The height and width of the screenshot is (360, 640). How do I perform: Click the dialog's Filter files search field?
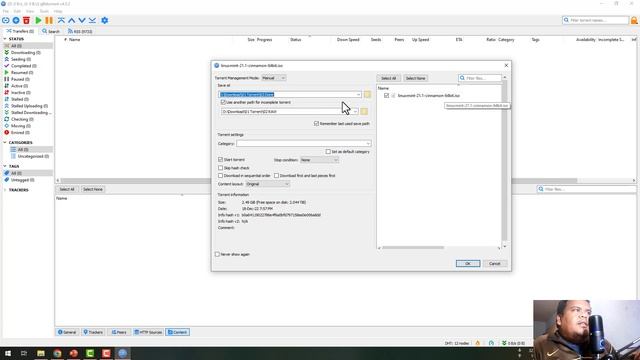[x=480, y=78]
